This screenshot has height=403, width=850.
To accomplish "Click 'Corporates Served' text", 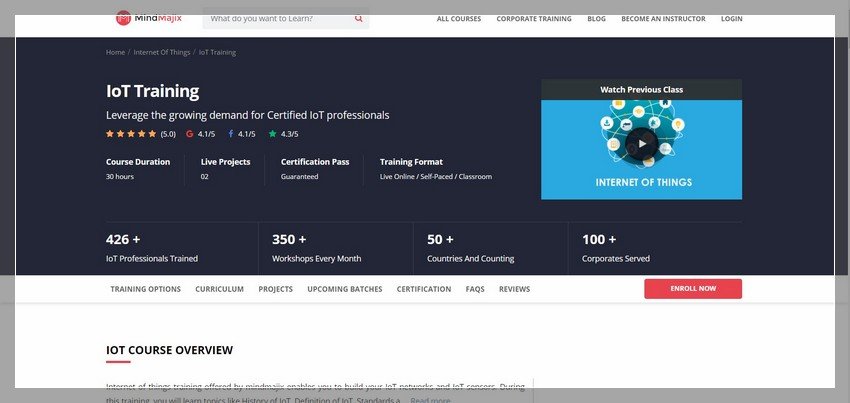I will point(616,259).
